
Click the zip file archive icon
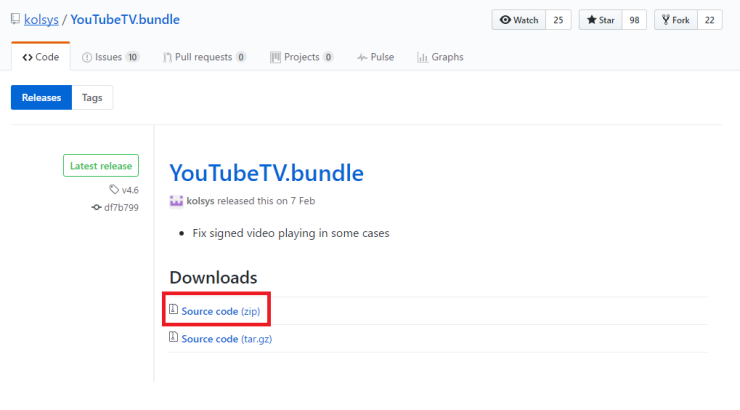tap(174, 310)
